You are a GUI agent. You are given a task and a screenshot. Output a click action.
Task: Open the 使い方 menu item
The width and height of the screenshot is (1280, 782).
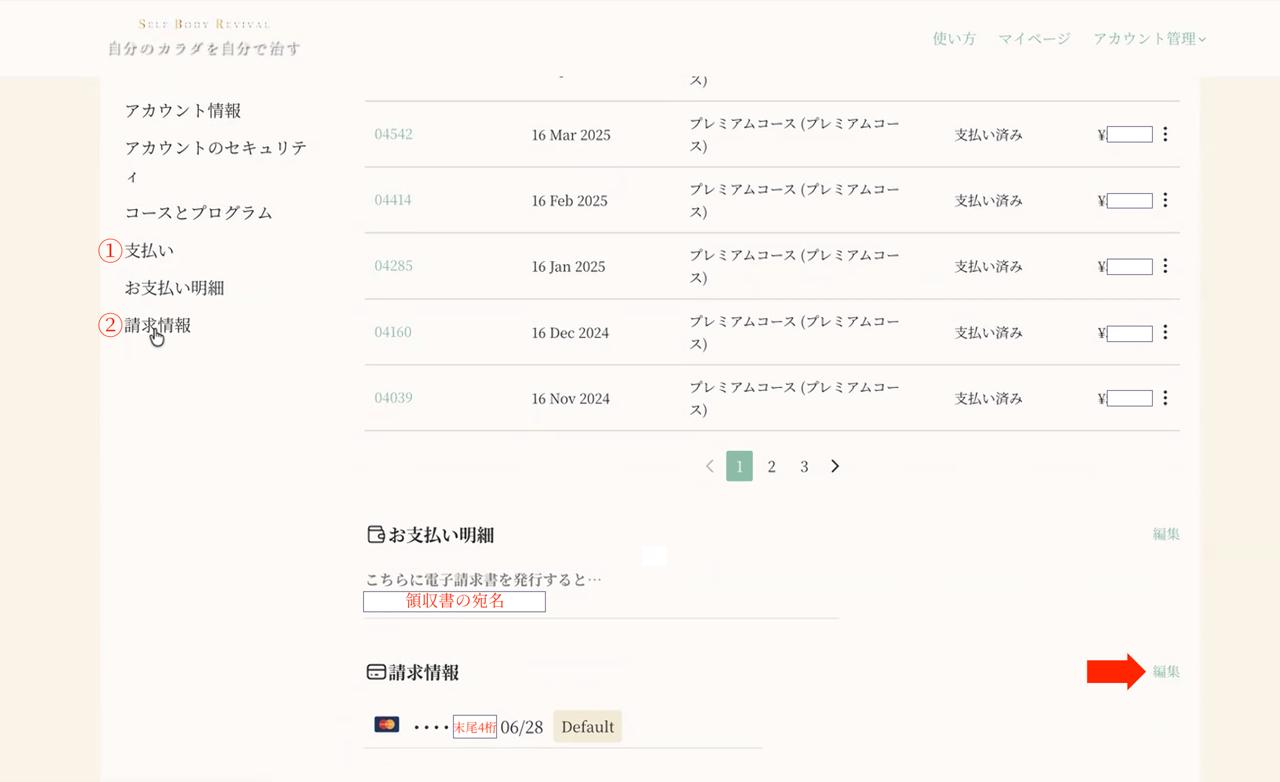[954, 38]
